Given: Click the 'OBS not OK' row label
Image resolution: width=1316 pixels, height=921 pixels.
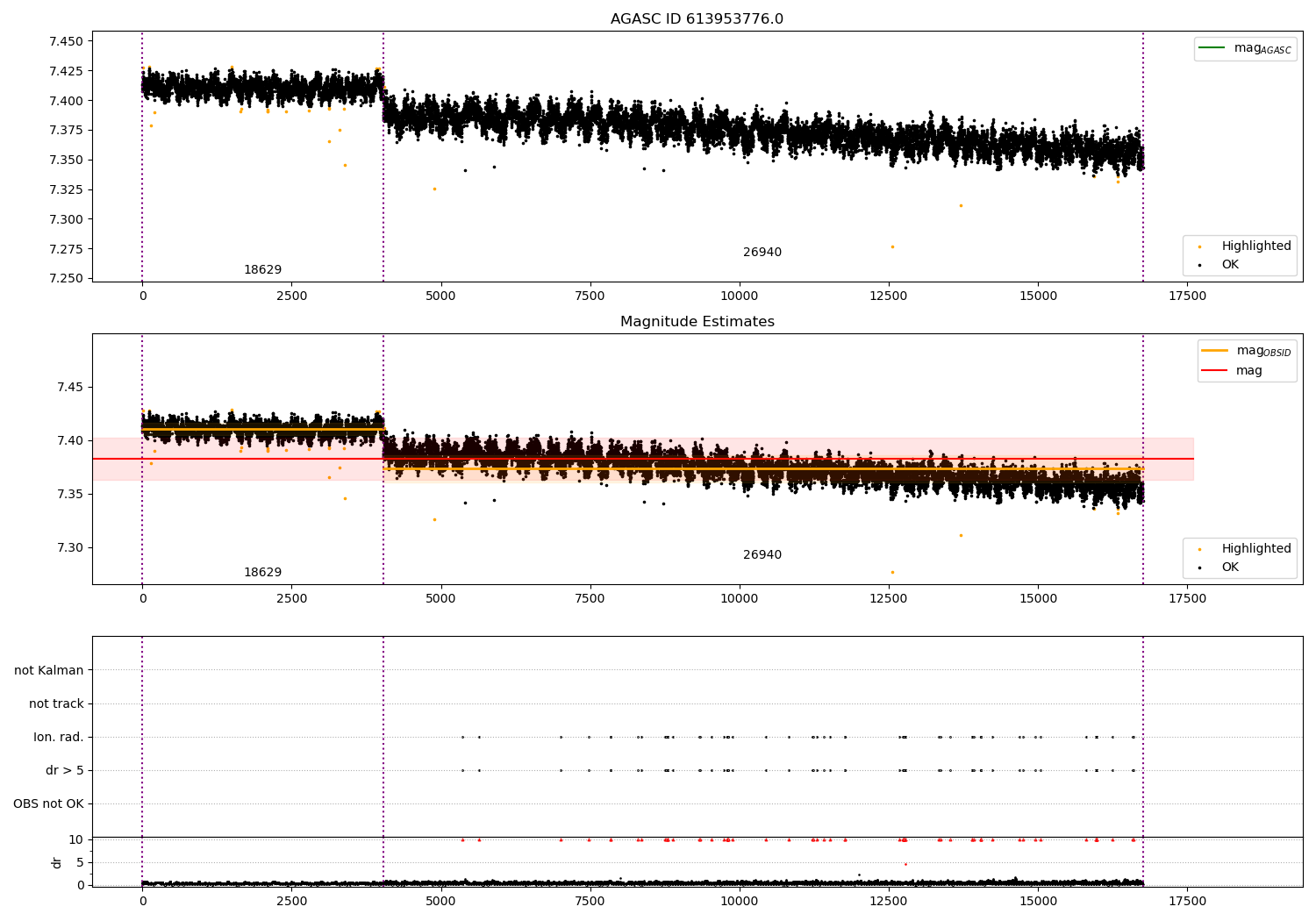Looking at the screenshot, I should [48, 804].
